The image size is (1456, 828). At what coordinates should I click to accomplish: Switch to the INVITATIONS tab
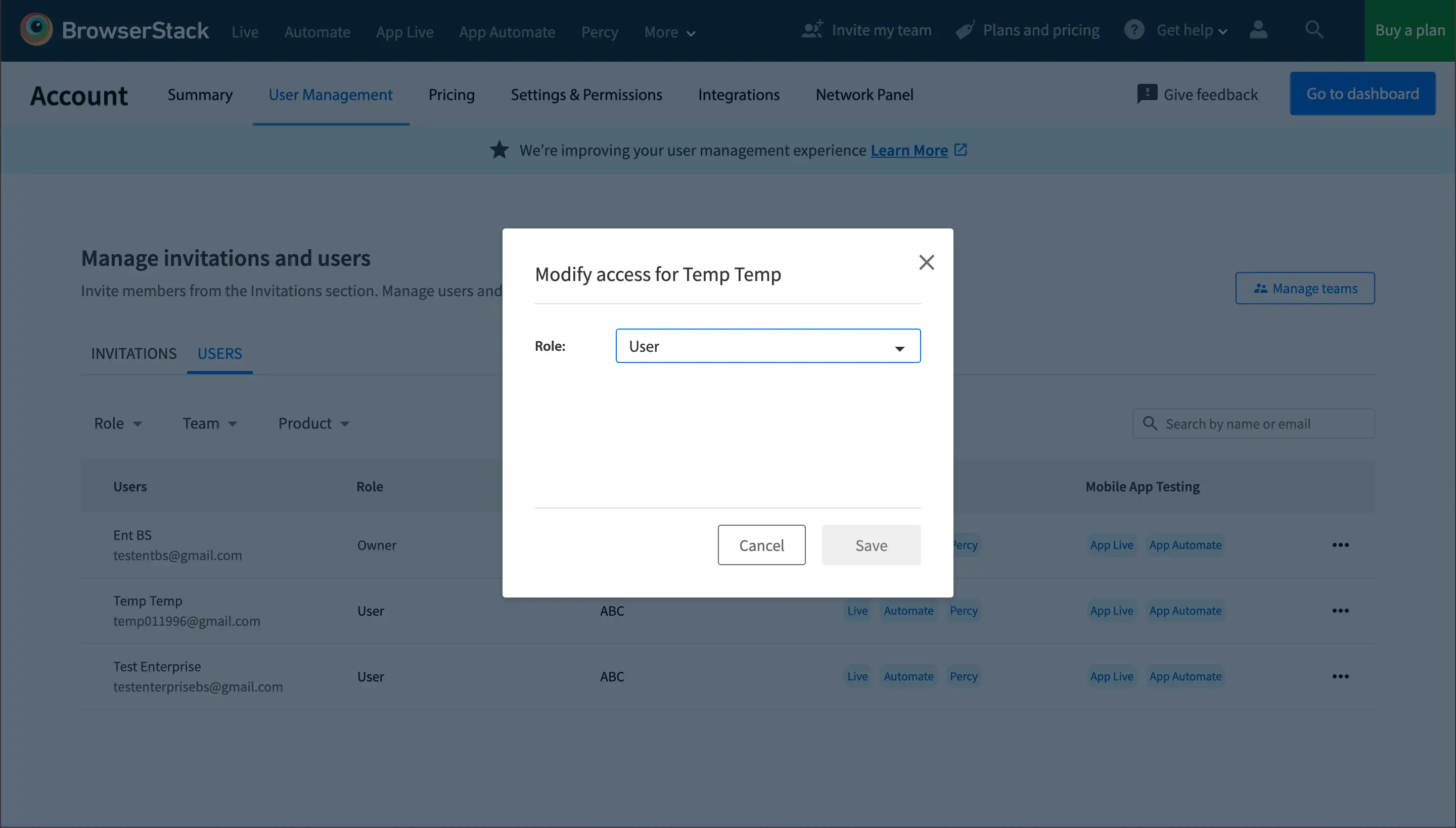[x=133, y=353]
